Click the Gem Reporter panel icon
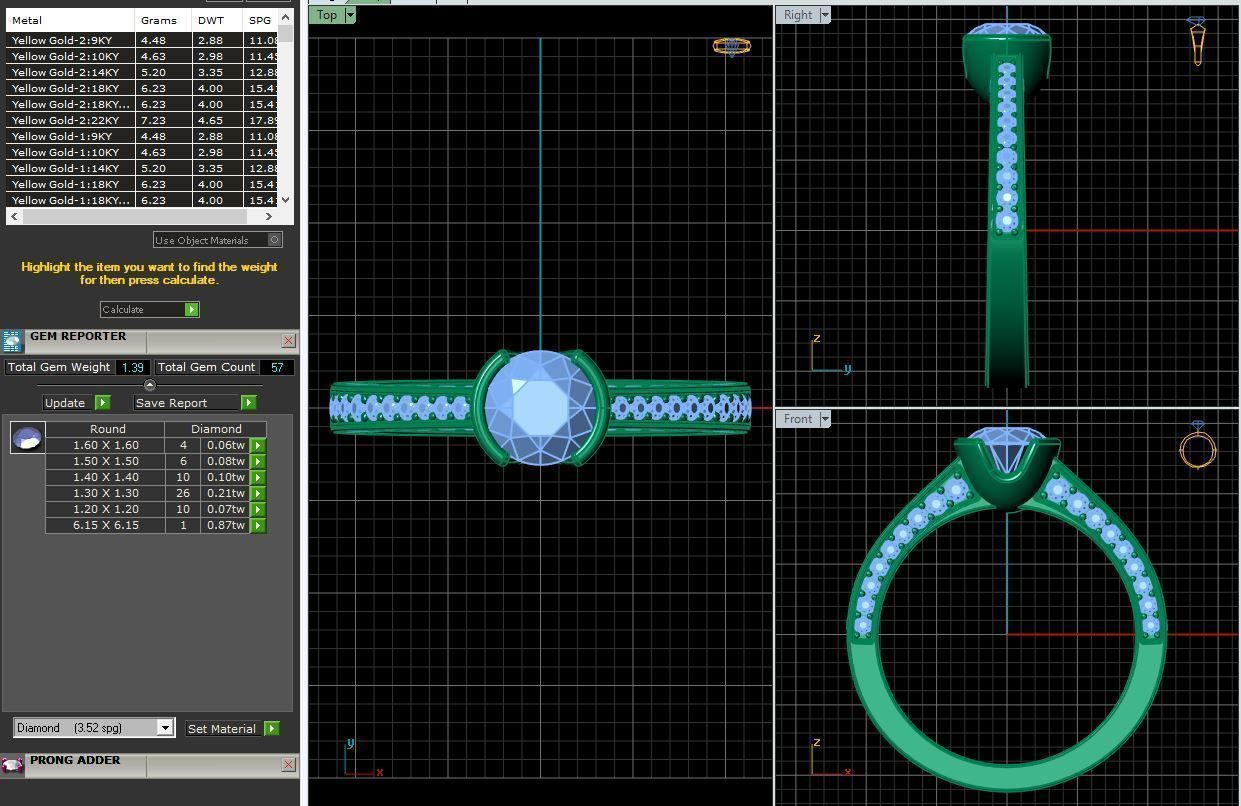Image resolution: width=1241 pixels, height=806 pixels. [12, 342]
